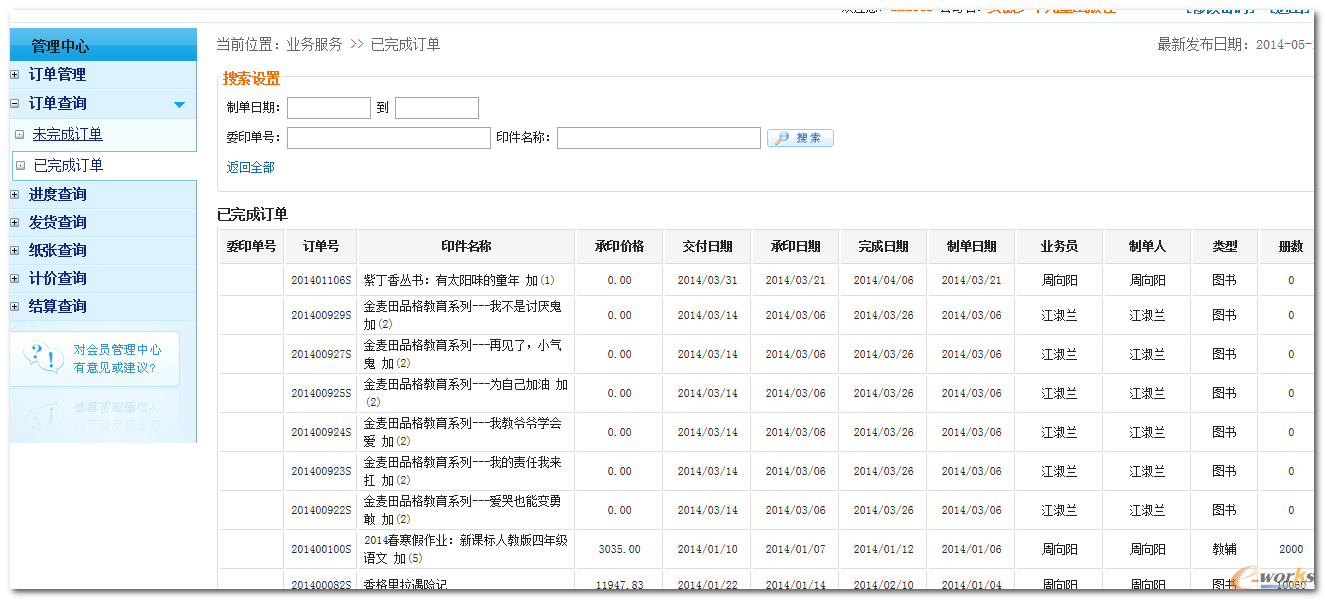1325x600 pixels.
Task: Focus the 印件名称 input field
Action: [x=659, y=138]
